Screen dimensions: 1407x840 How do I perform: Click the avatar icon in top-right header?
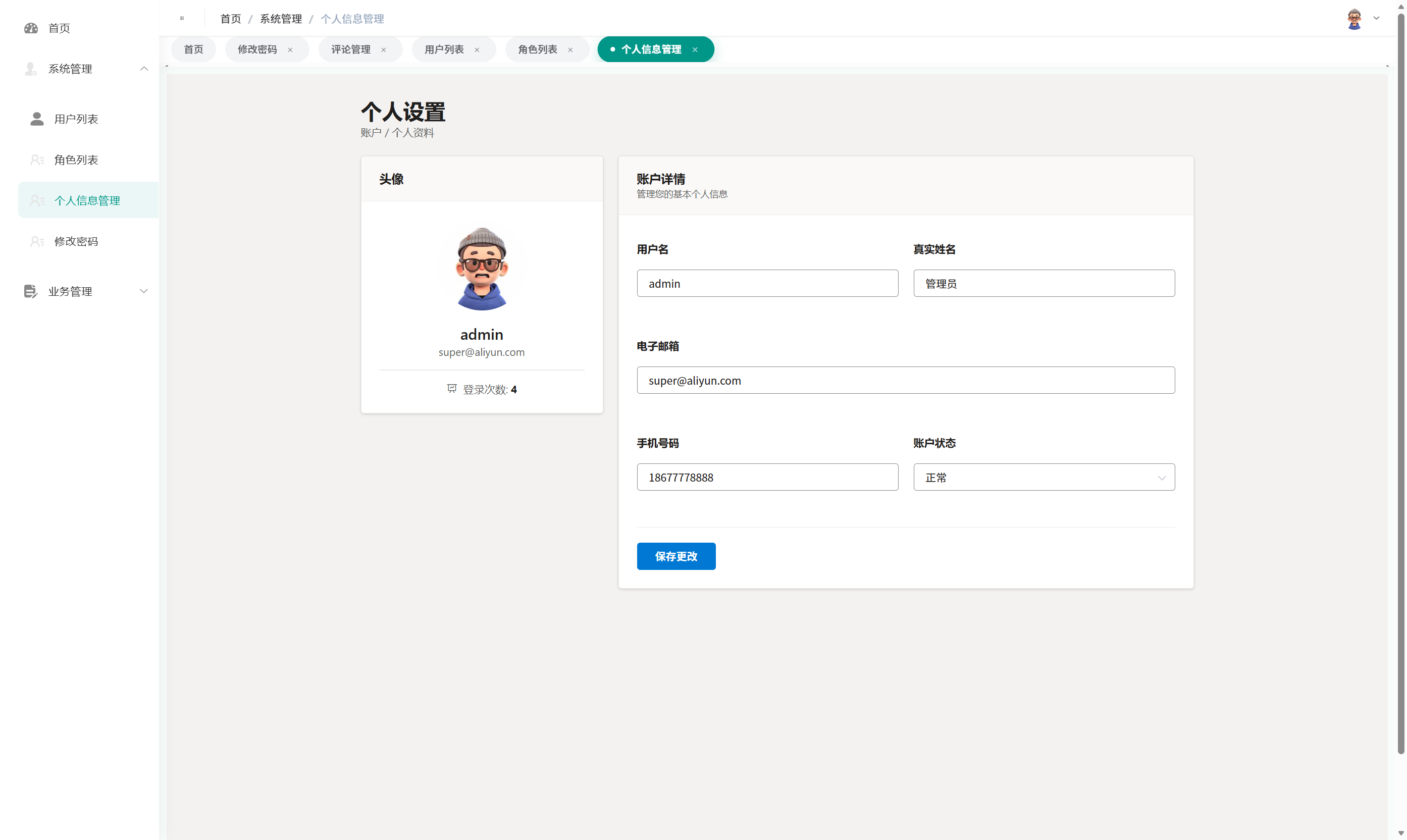click(x=1354, y=19)
